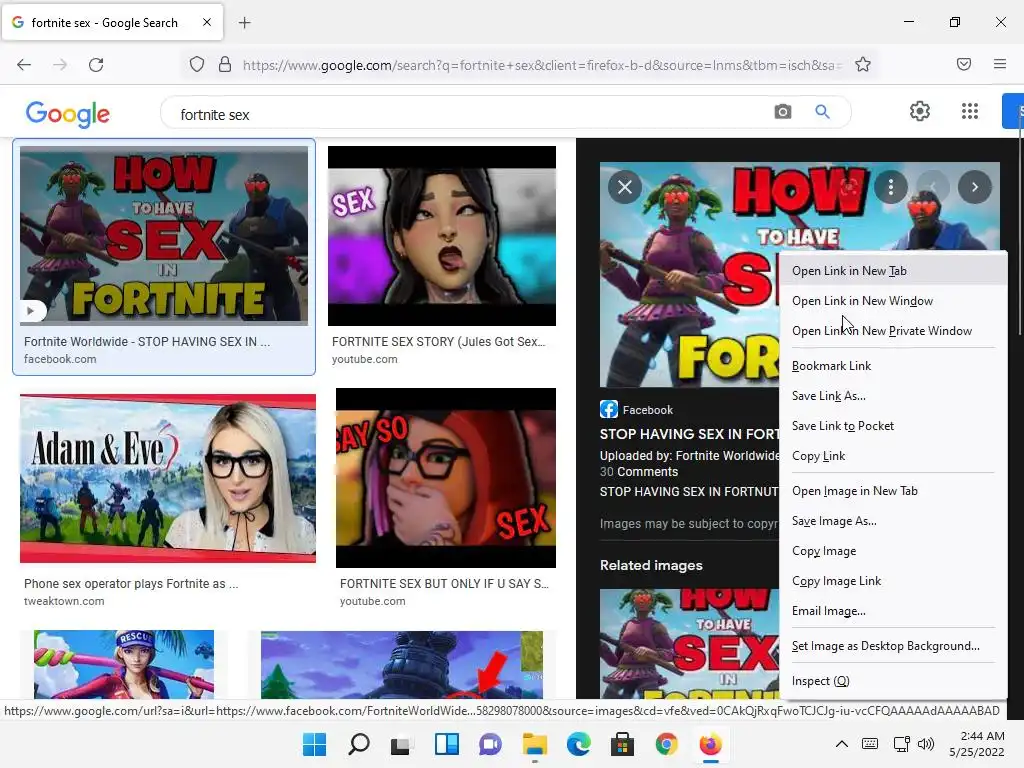1024x768 pixels.
Task: Search by image using the camera icon
Action: point(782,112)
